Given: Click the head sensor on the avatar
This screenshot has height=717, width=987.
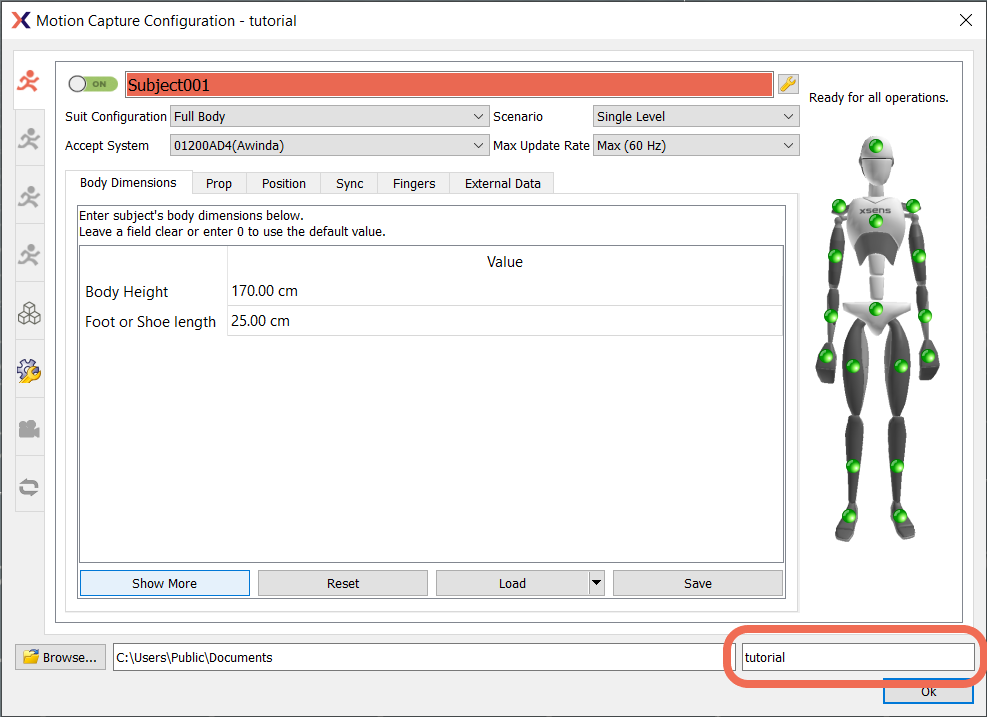Looking at the screenshot, I should (876, 147).
